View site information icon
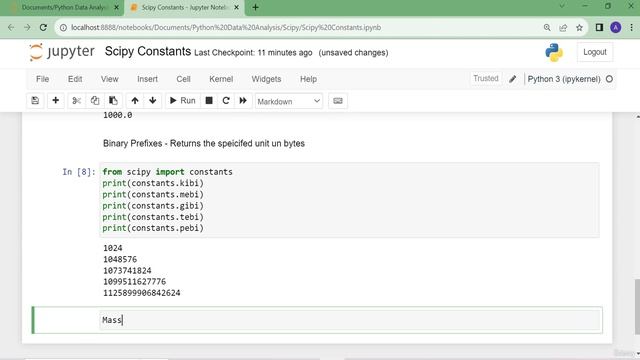 (63, 27)
